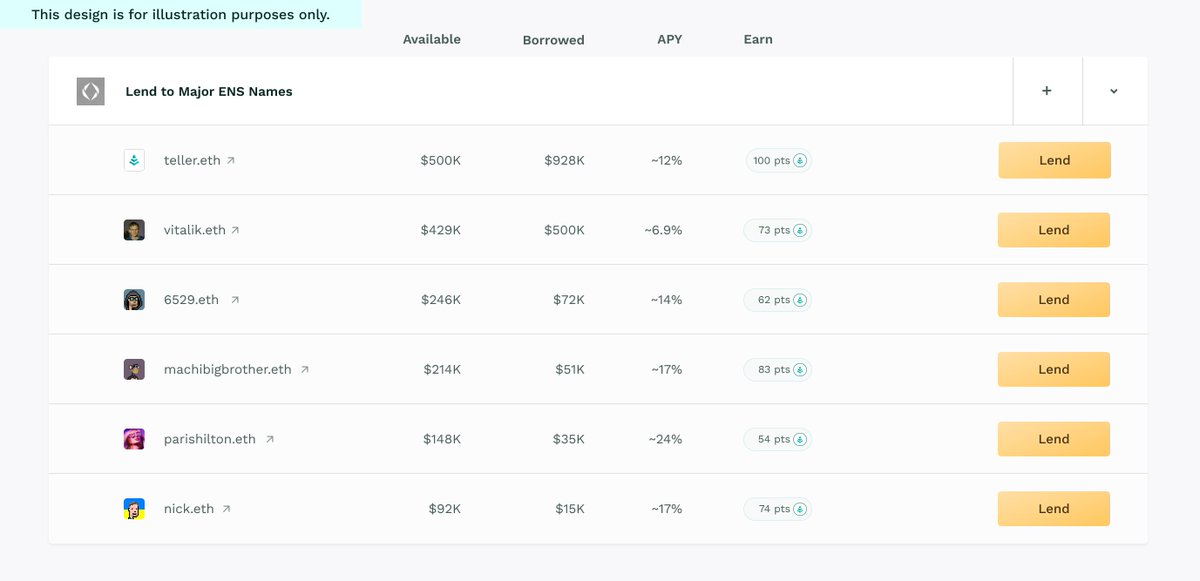Image resolution: width=1200 pixels, height=581 pixels.
Task: Click machibigbrother.eth's avatar image
Action: pyautogui.click(x=134, y=368)
